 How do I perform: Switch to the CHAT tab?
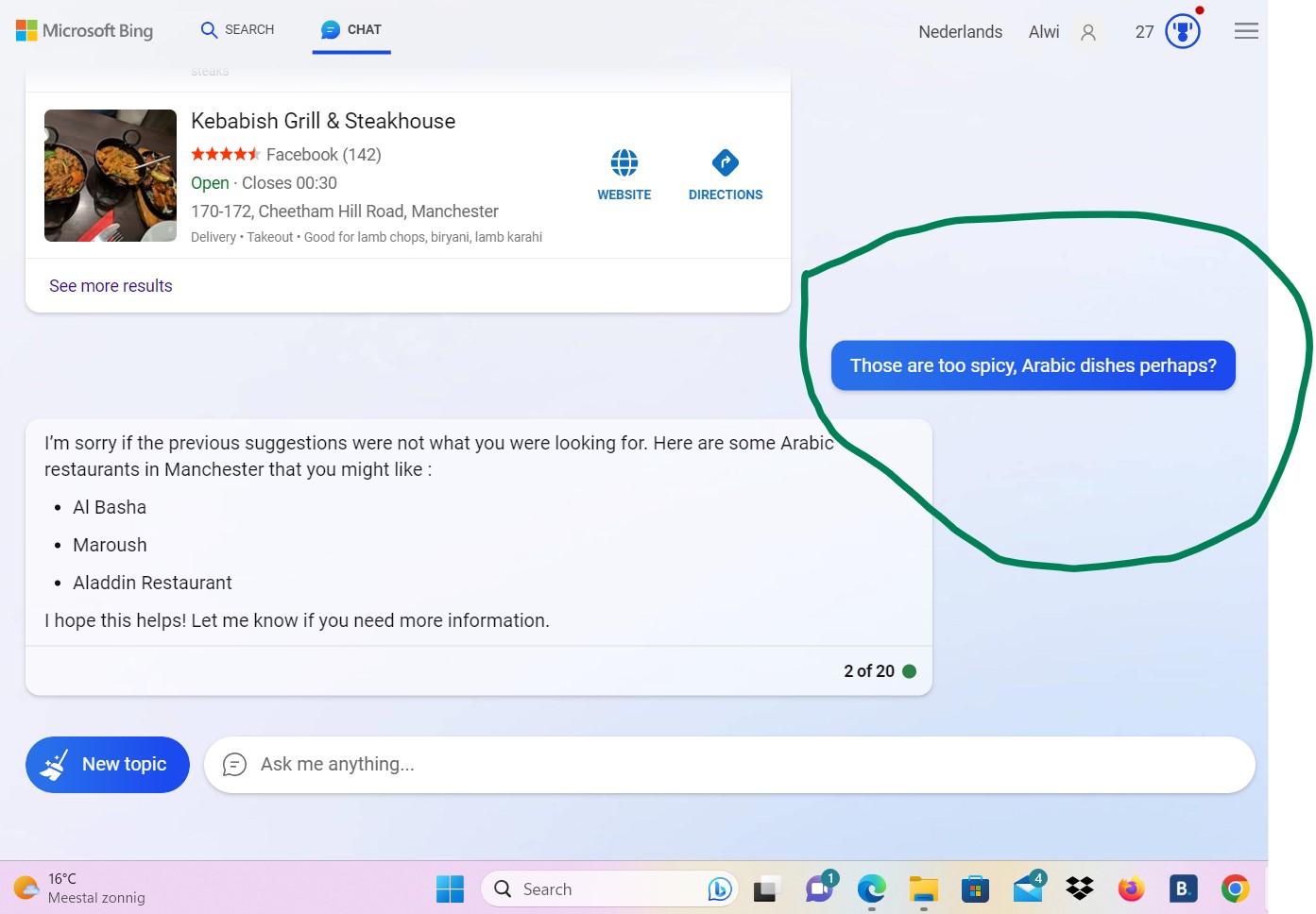[x=350, y=29]
